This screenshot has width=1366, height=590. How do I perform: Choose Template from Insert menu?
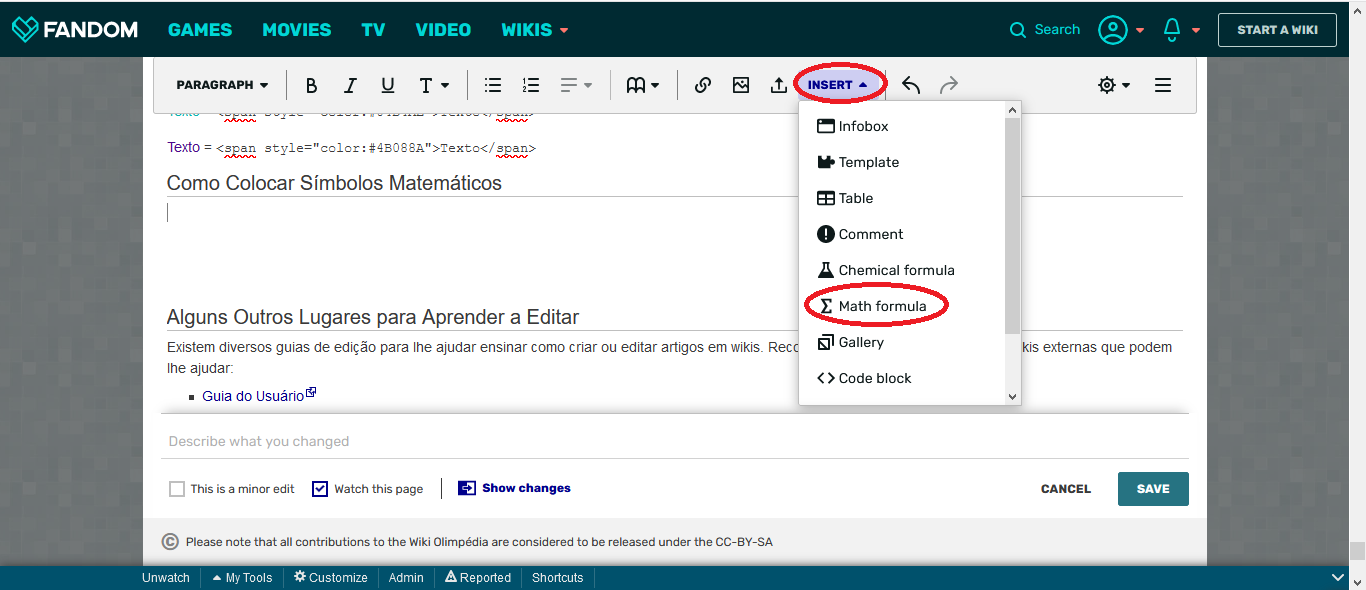901,162
